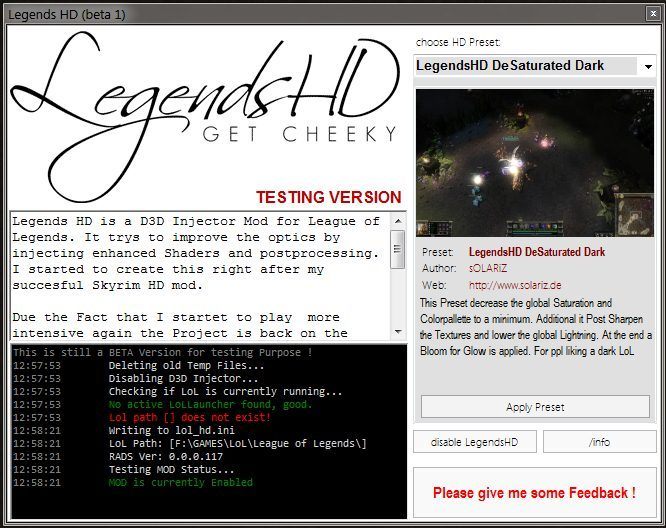Click Please give me some Feedback button

click(x=534, y=493)
